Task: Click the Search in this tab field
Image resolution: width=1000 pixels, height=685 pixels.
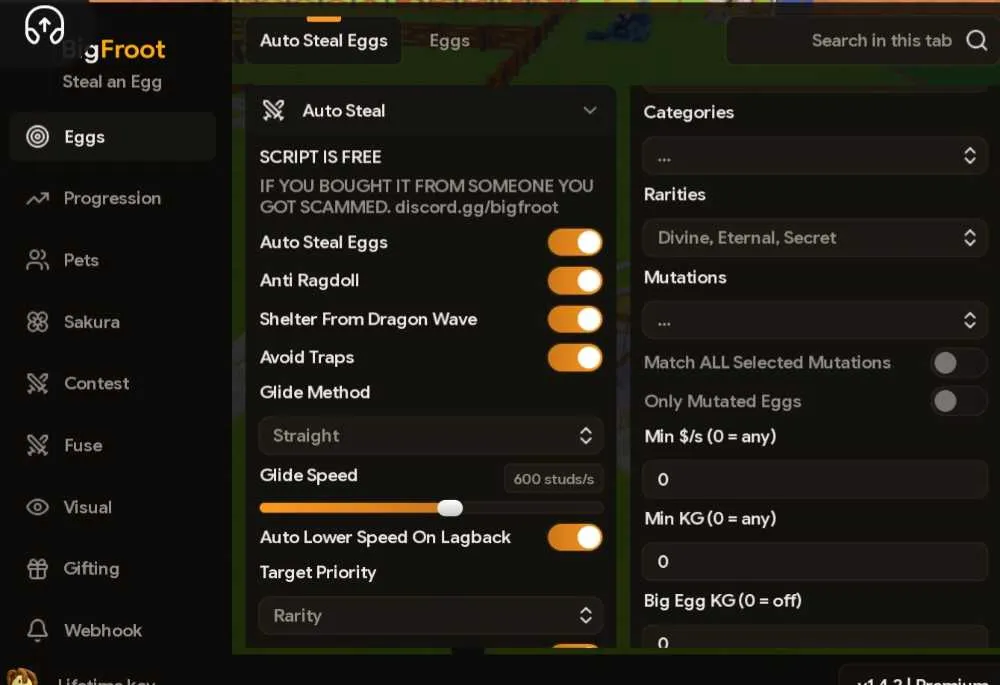Action: (863, 41)
